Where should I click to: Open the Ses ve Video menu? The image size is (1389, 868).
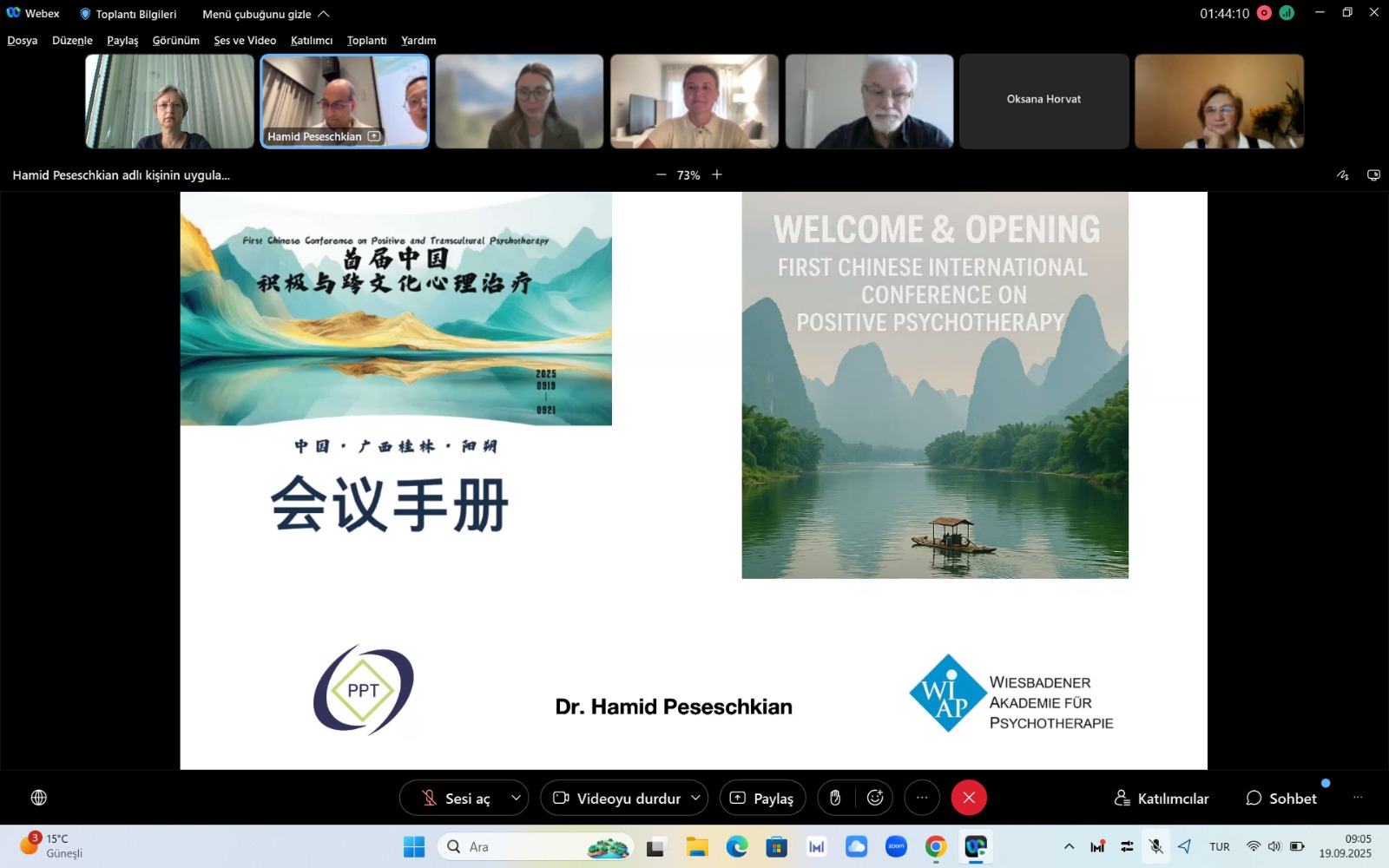click(x=245, y=41)
